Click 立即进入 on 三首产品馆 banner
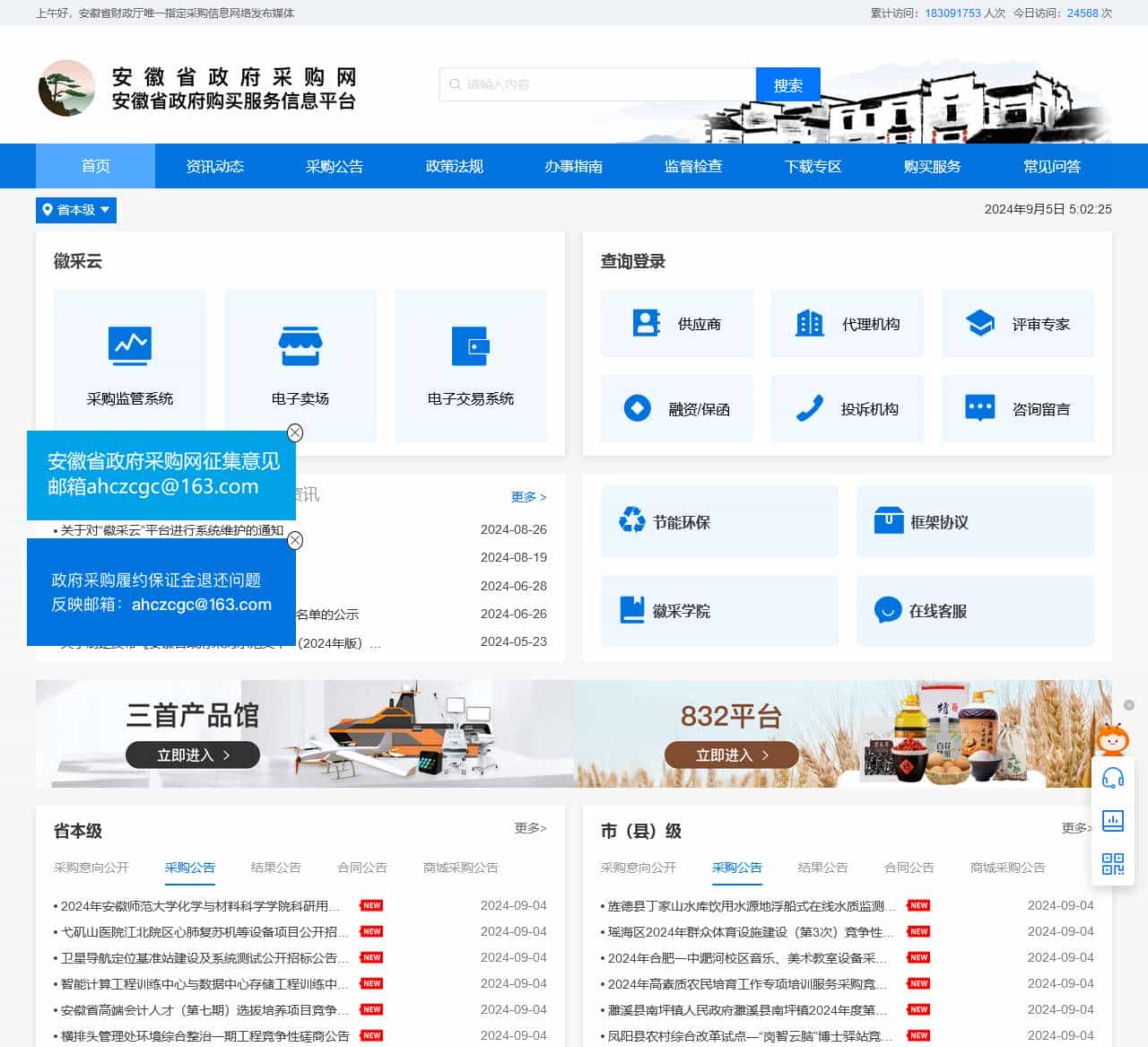Image resolution: width=1148 pixels, height=1047 pixels. (193, 755)
